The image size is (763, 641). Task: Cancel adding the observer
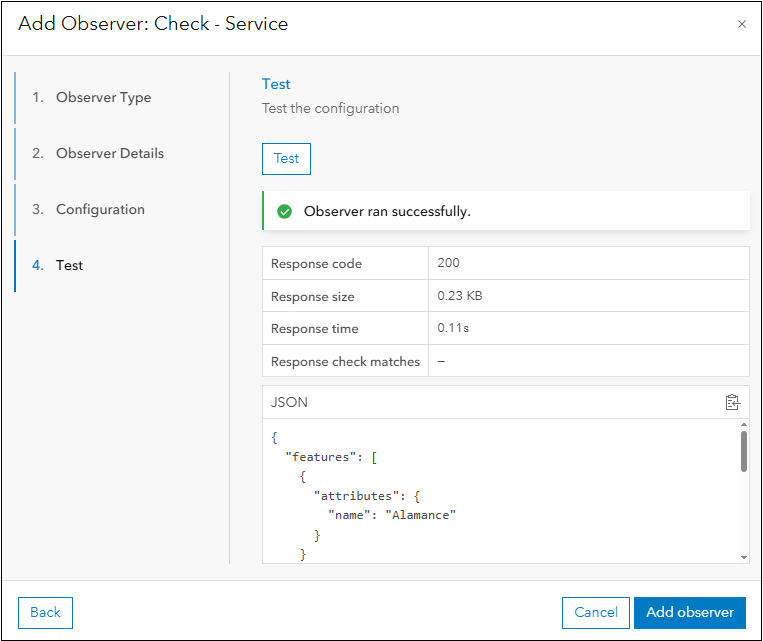click(x=595, y=613)
